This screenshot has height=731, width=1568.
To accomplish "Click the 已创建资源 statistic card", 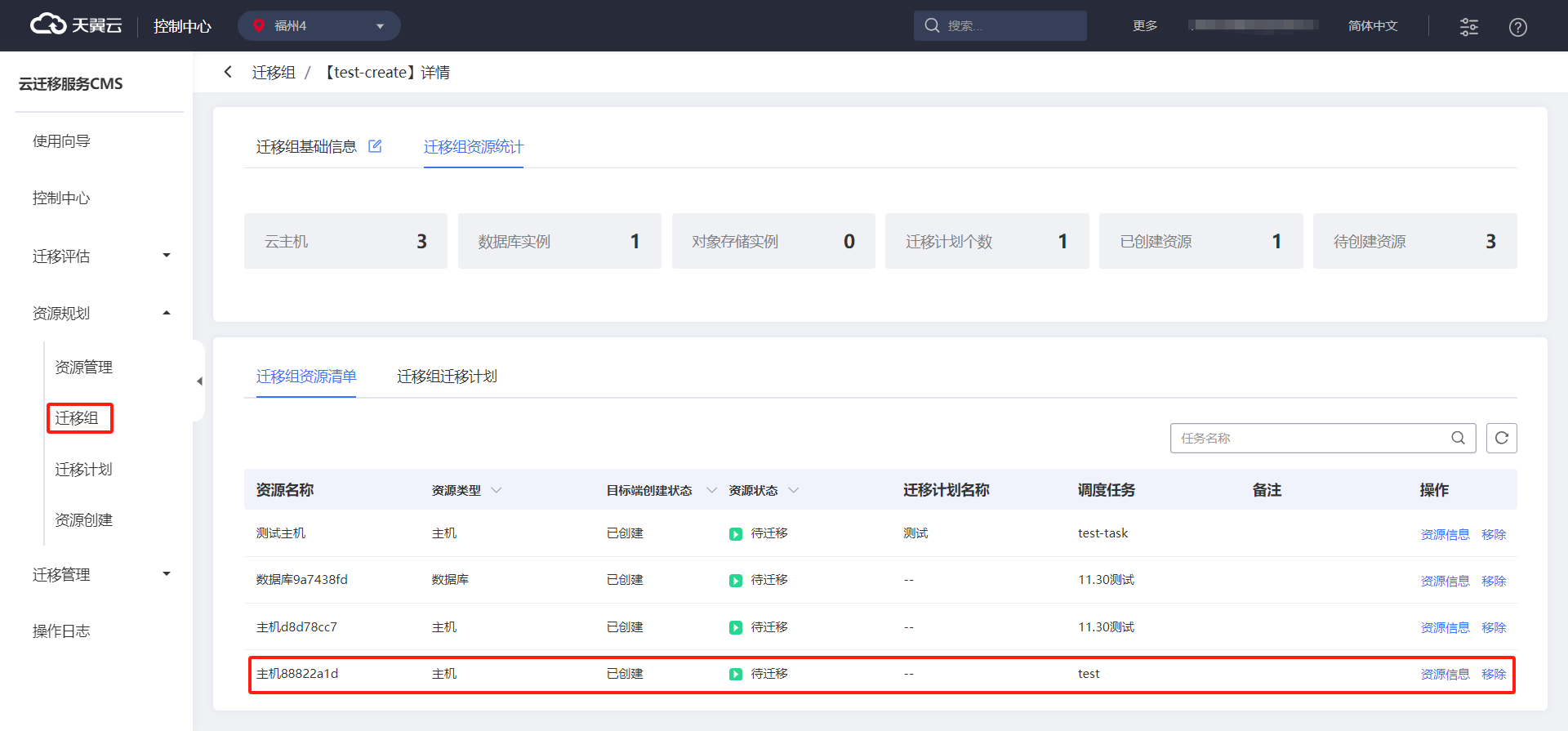I will (x=1200, y=241).
